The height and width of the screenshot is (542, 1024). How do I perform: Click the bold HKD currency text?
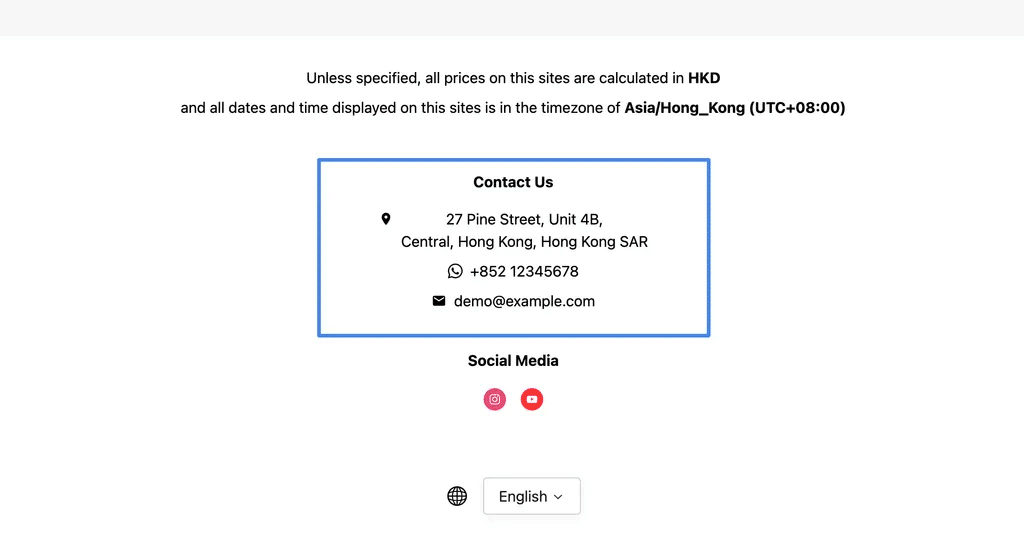point(704,78)
